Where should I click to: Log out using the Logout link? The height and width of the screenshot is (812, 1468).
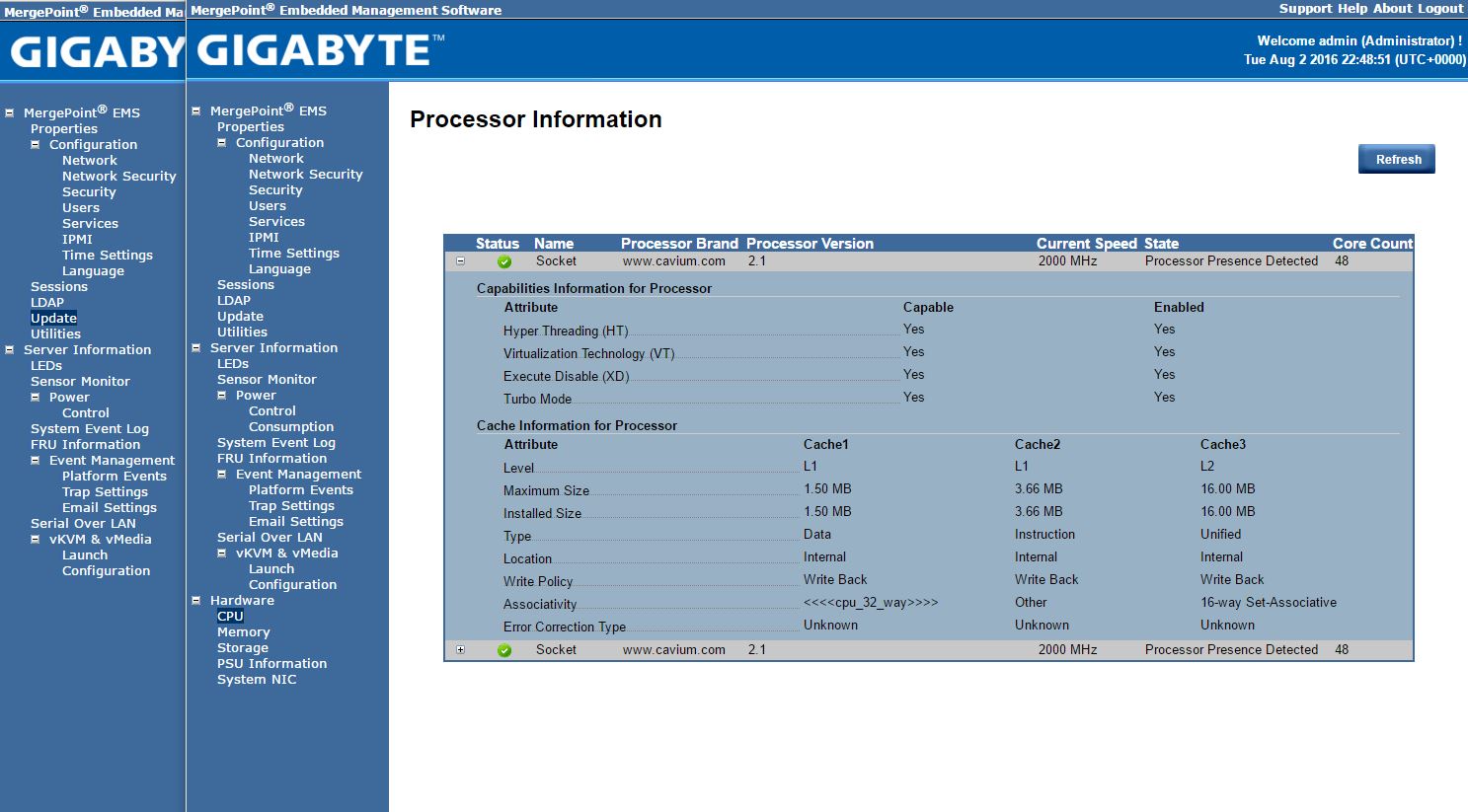tap(1440, 9)
